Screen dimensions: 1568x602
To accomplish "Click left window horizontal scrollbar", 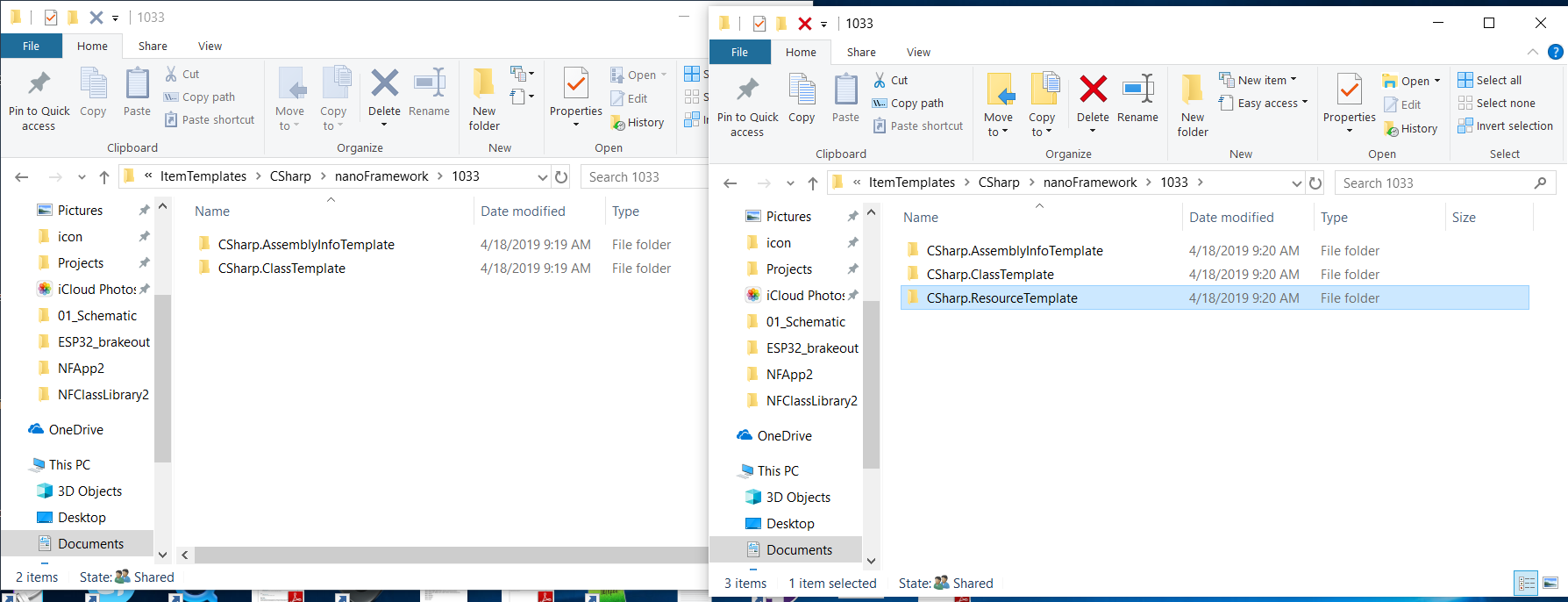I will 451,555.
